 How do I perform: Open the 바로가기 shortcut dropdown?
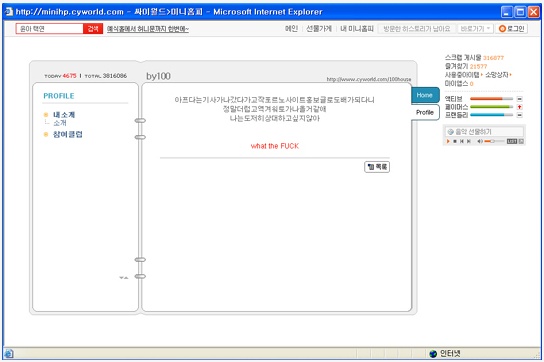pos(475,28)
